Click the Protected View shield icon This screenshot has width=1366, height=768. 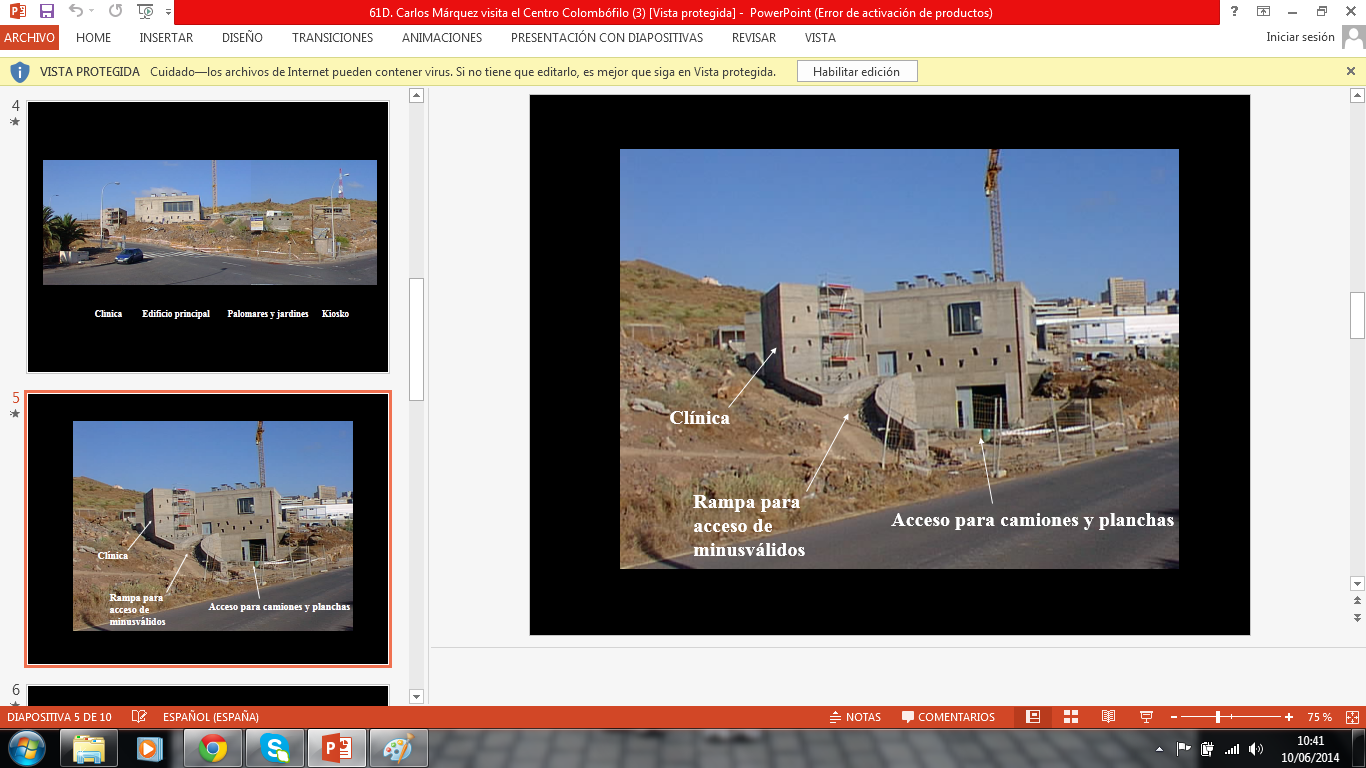19,72
